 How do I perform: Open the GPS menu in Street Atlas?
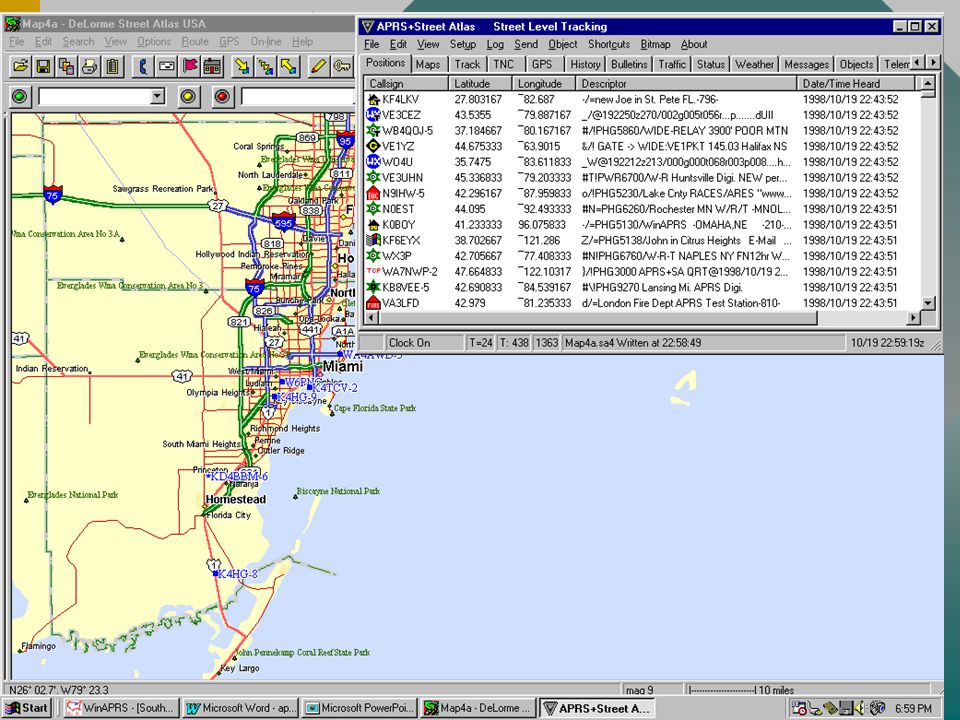pos(229,42)
